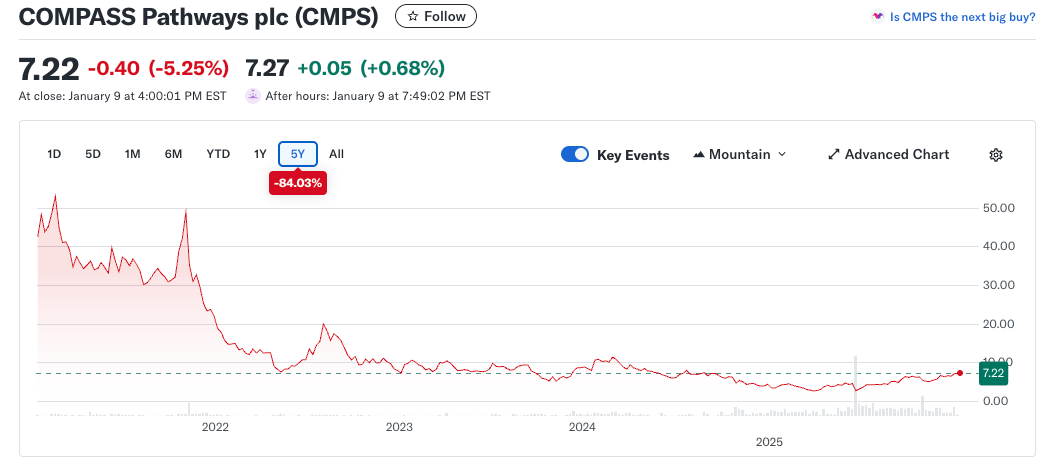Image resolution: width=1045 pixels, height=470 pixels.
Task: Follow COMPASS Pathways stock
Action: pyautogui.click(x=436, y=17)
